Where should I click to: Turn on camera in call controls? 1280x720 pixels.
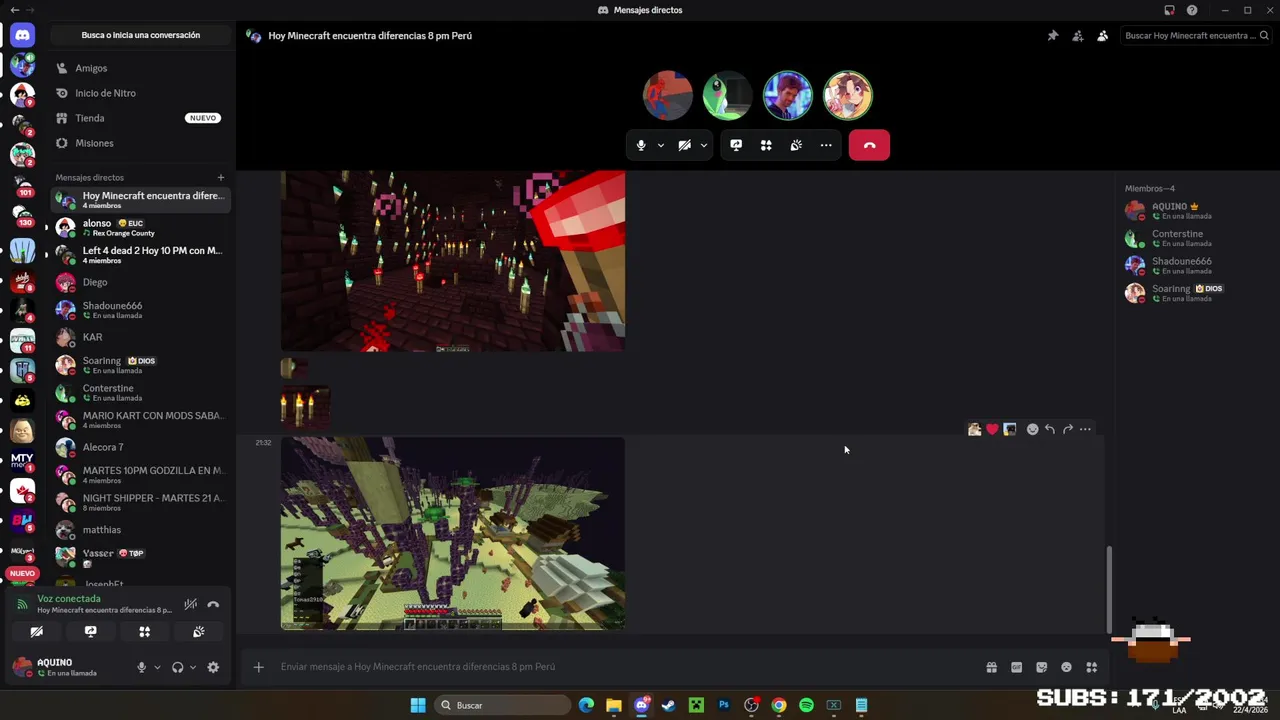point(684,145)
